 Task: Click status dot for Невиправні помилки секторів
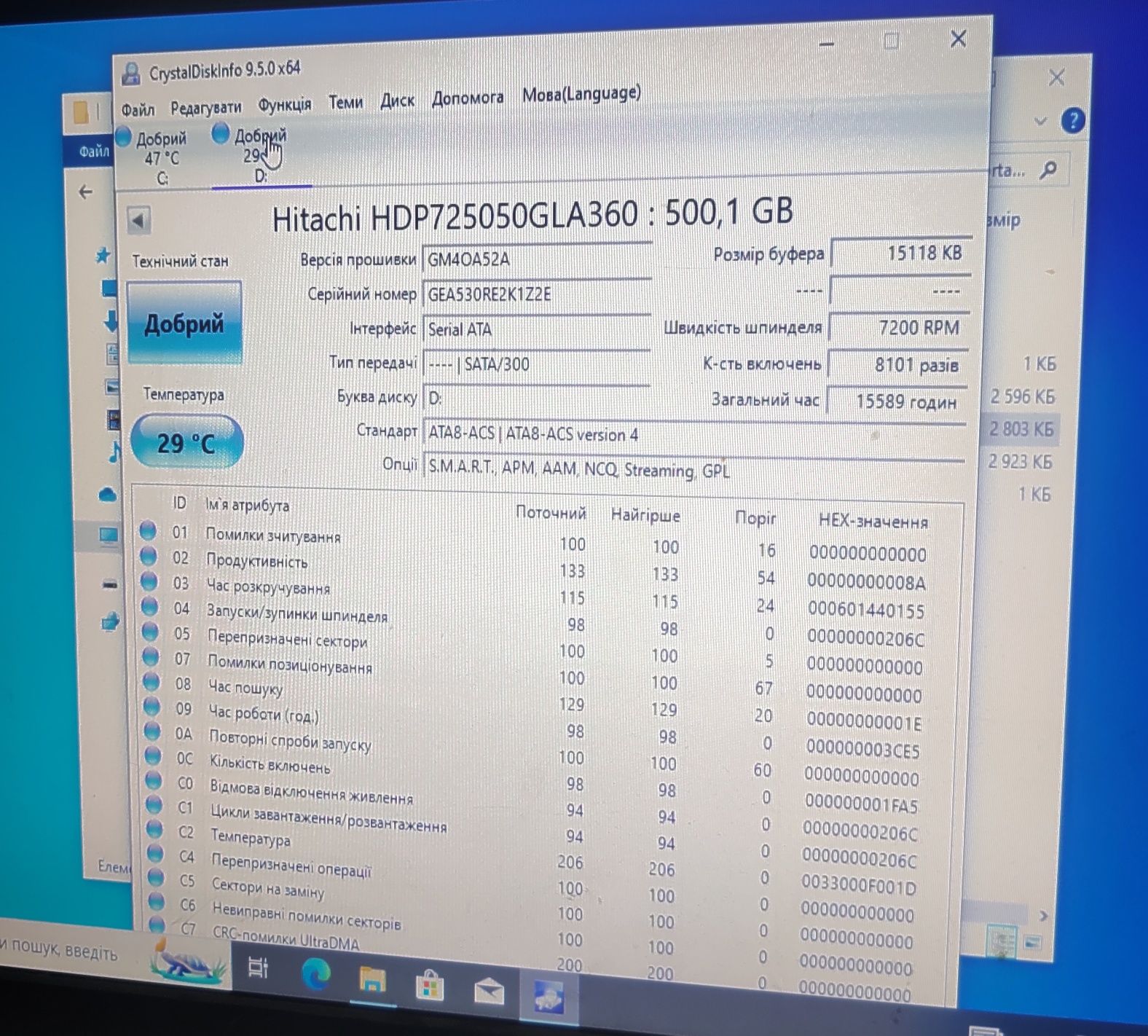tap(157, 901)
